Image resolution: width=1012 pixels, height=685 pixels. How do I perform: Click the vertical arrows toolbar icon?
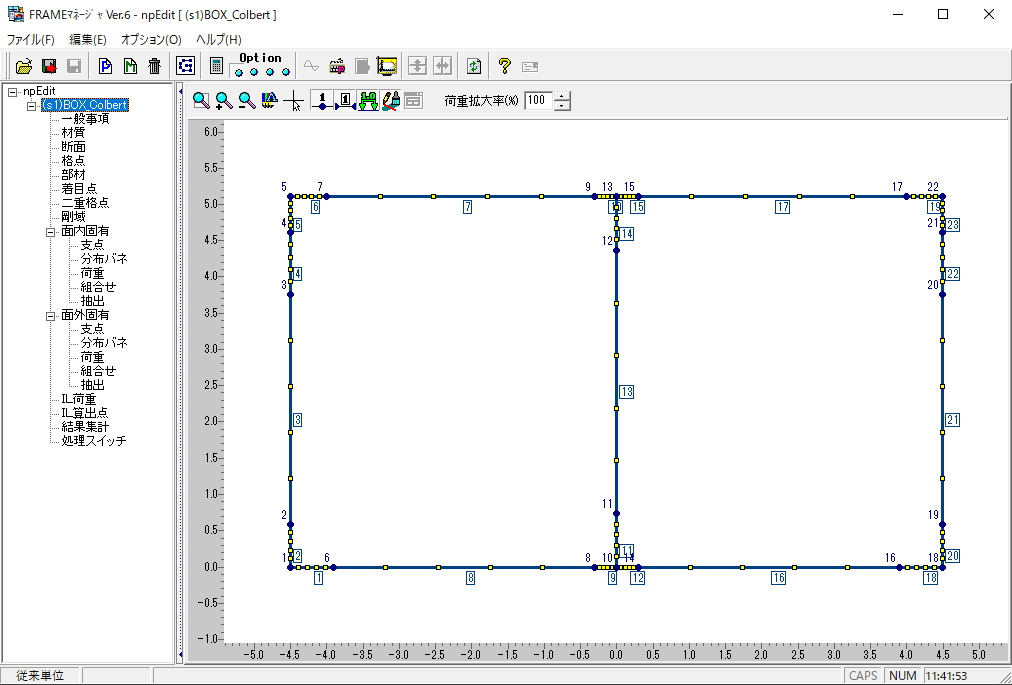click(418, 66)
